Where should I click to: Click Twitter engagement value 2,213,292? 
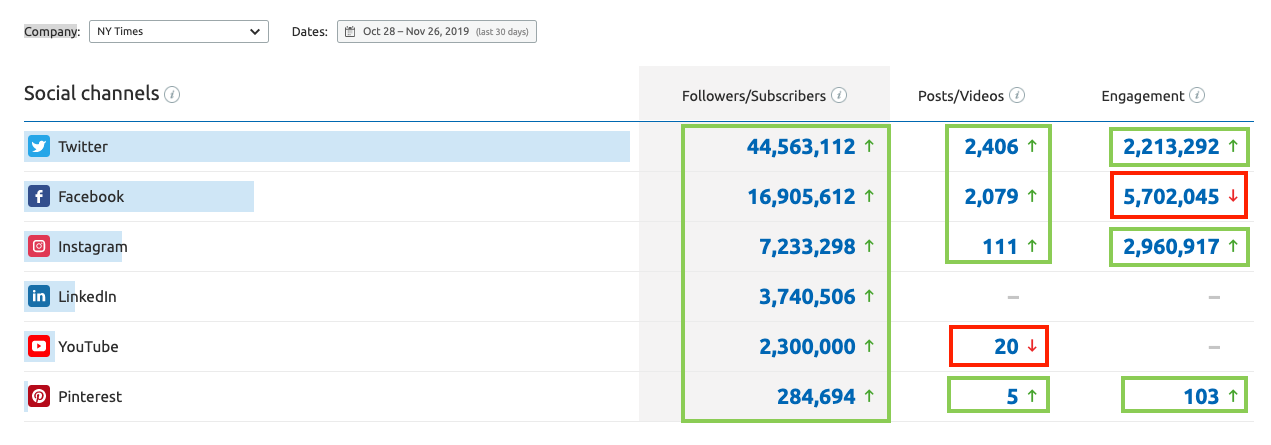coord(1171,147)
